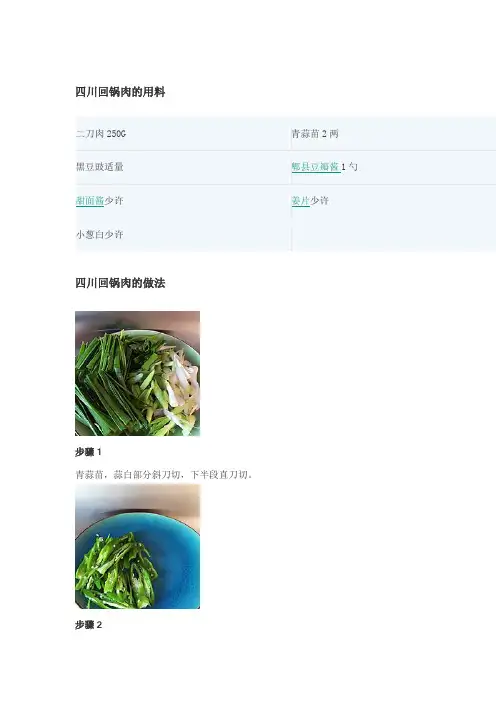Follow the 姜片 ingredient link
This screenshot has width=496, height=702.
tap(300, 201)
